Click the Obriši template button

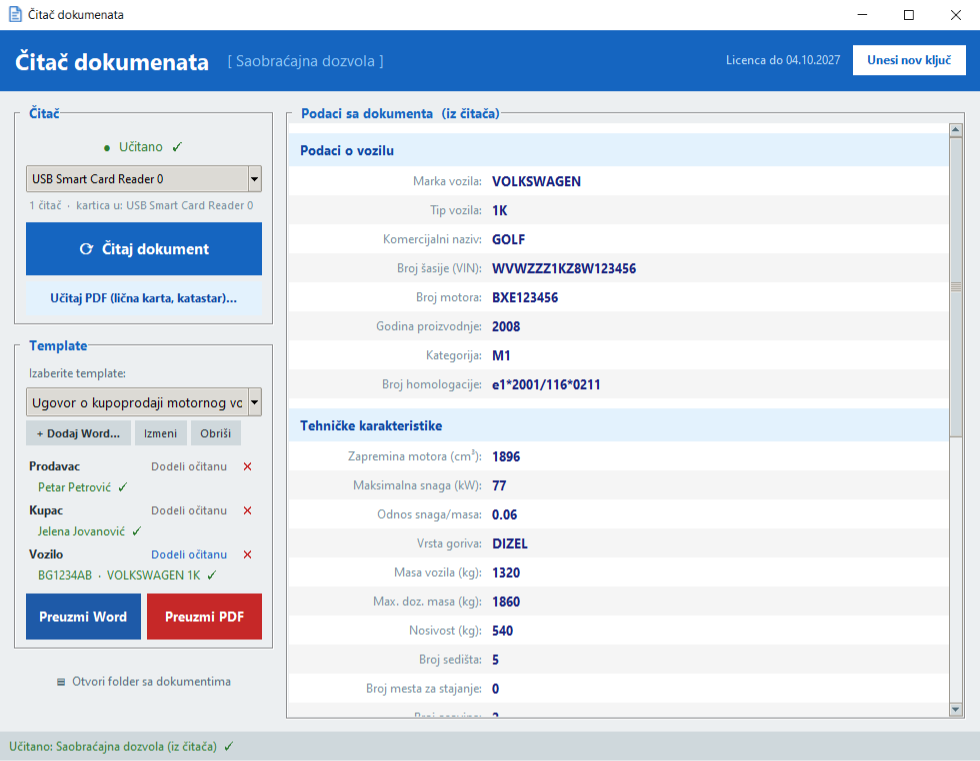coord(216,434)
